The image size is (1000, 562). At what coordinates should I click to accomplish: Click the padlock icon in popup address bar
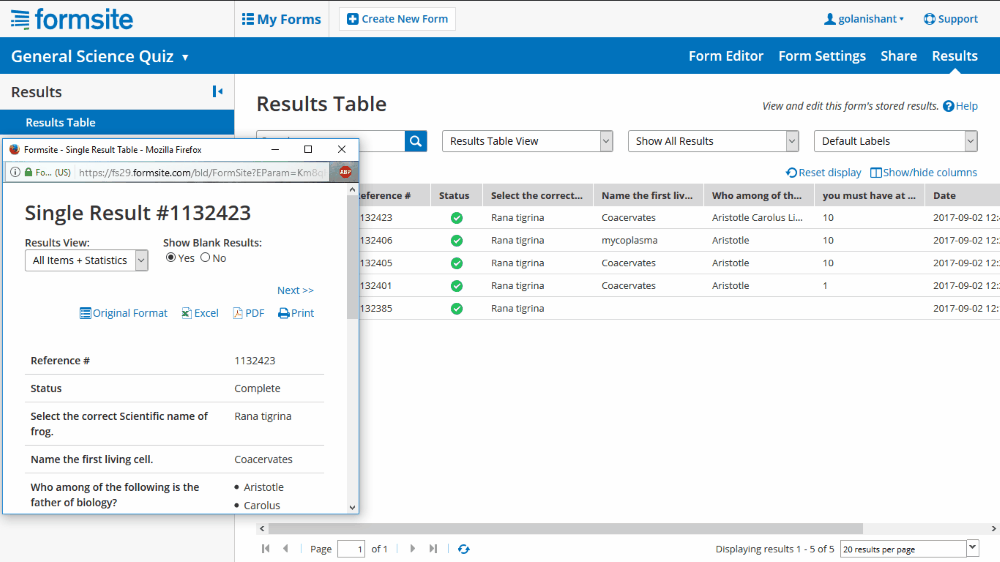point(28,172)
